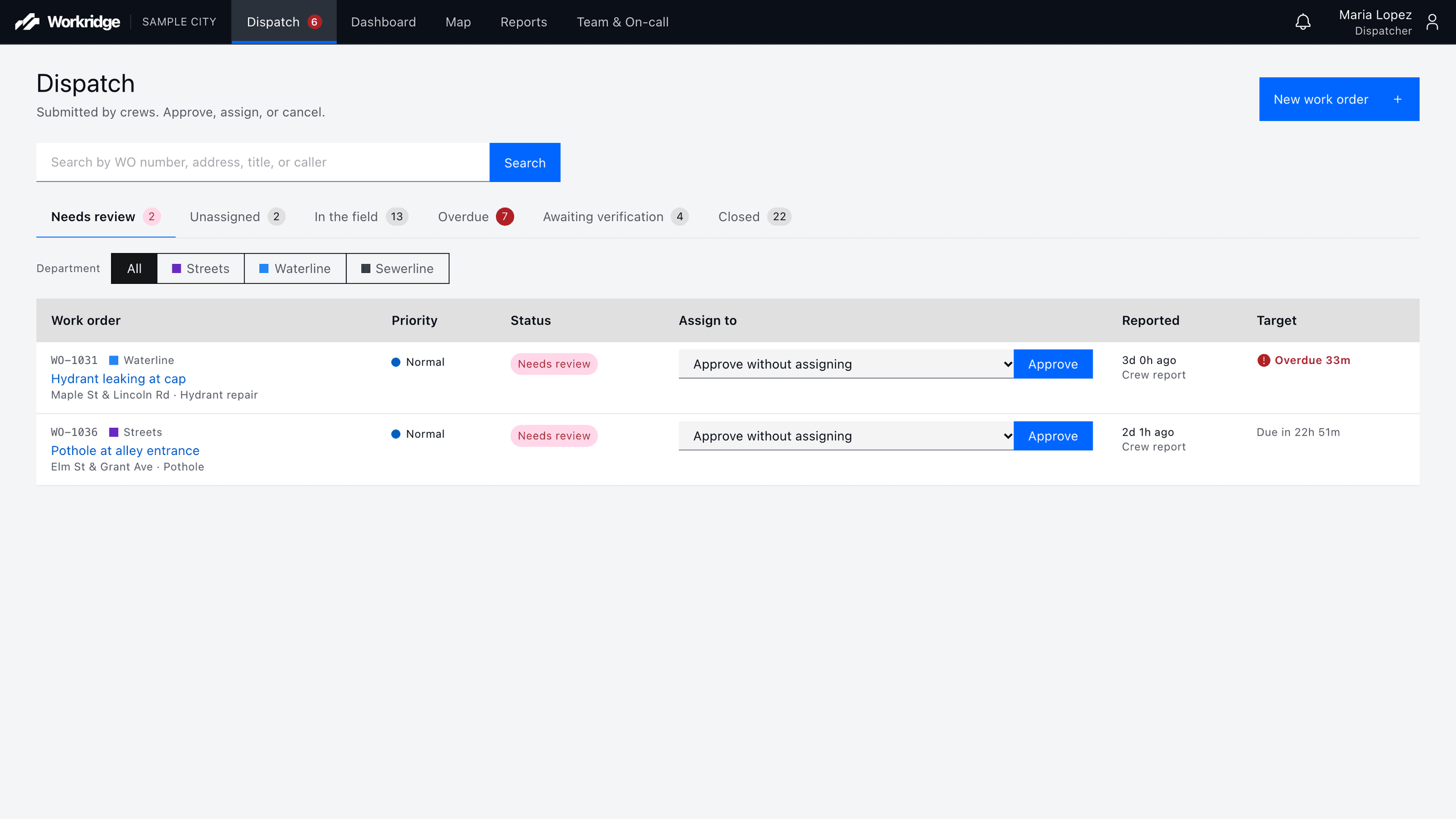
Task: Click the red Overdue alert icon for WO-1031
Action: click(1263, 360)
